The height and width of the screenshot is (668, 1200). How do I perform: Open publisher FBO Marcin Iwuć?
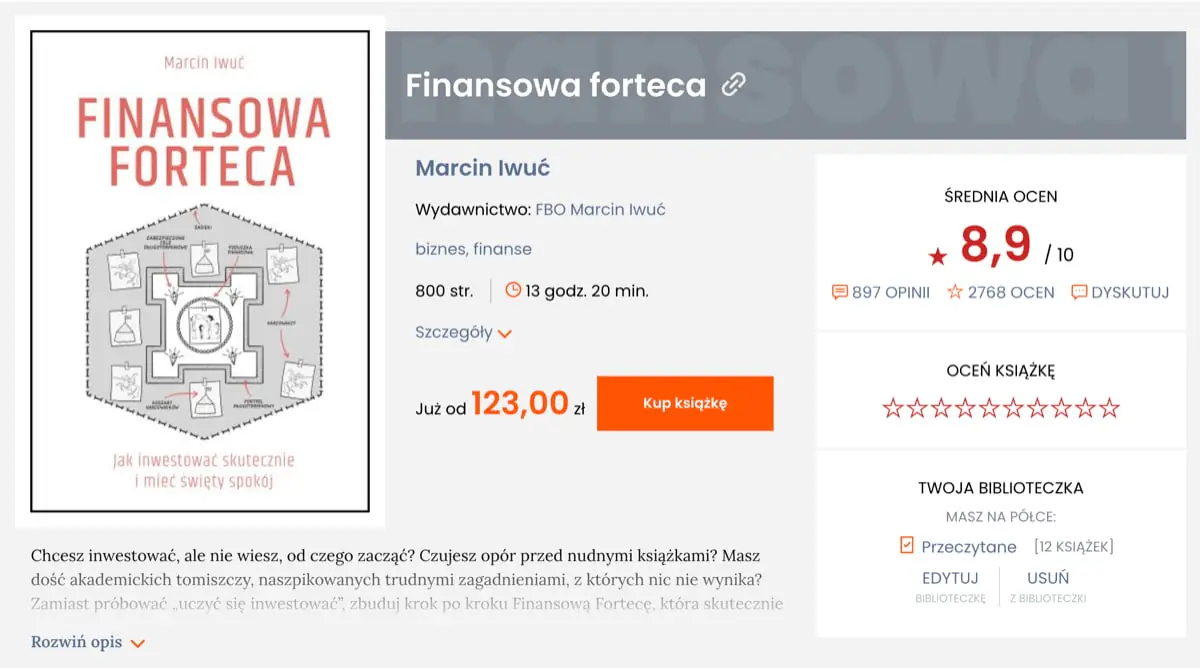click(600, 210)
